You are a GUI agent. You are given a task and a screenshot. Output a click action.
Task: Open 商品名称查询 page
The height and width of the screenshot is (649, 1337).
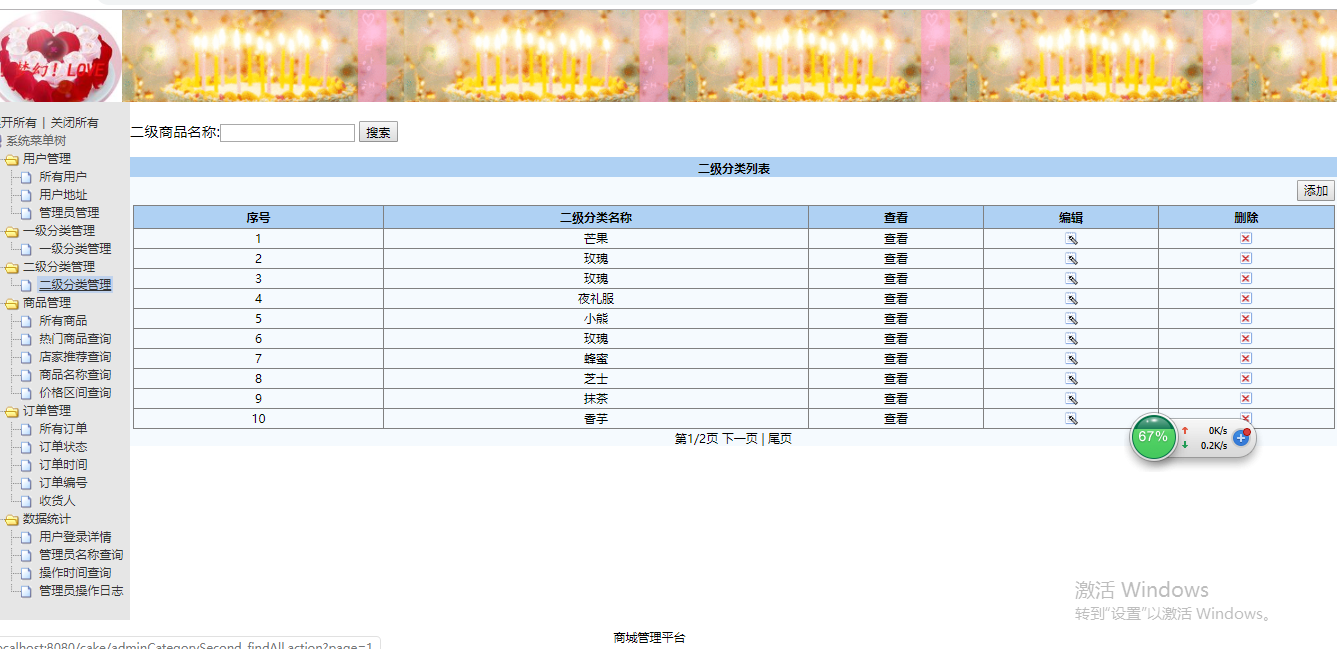tap(75, 375)
